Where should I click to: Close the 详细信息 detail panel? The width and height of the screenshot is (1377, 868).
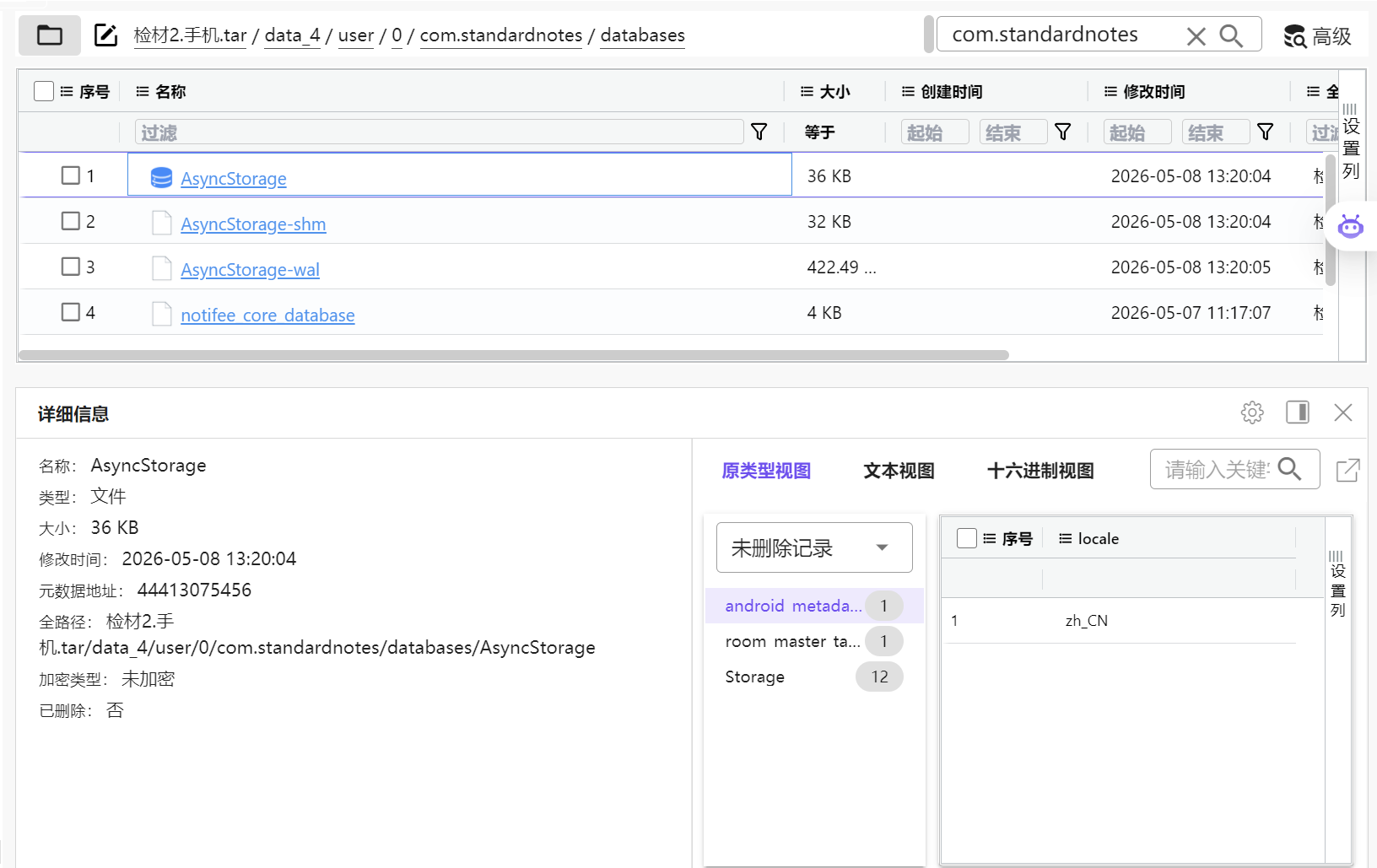[1343, 412]
